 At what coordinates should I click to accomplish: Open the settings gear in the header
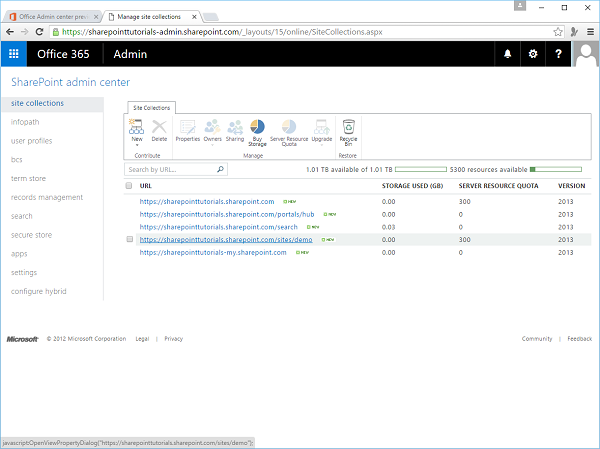pyautogui.click(x=533, y=54)
